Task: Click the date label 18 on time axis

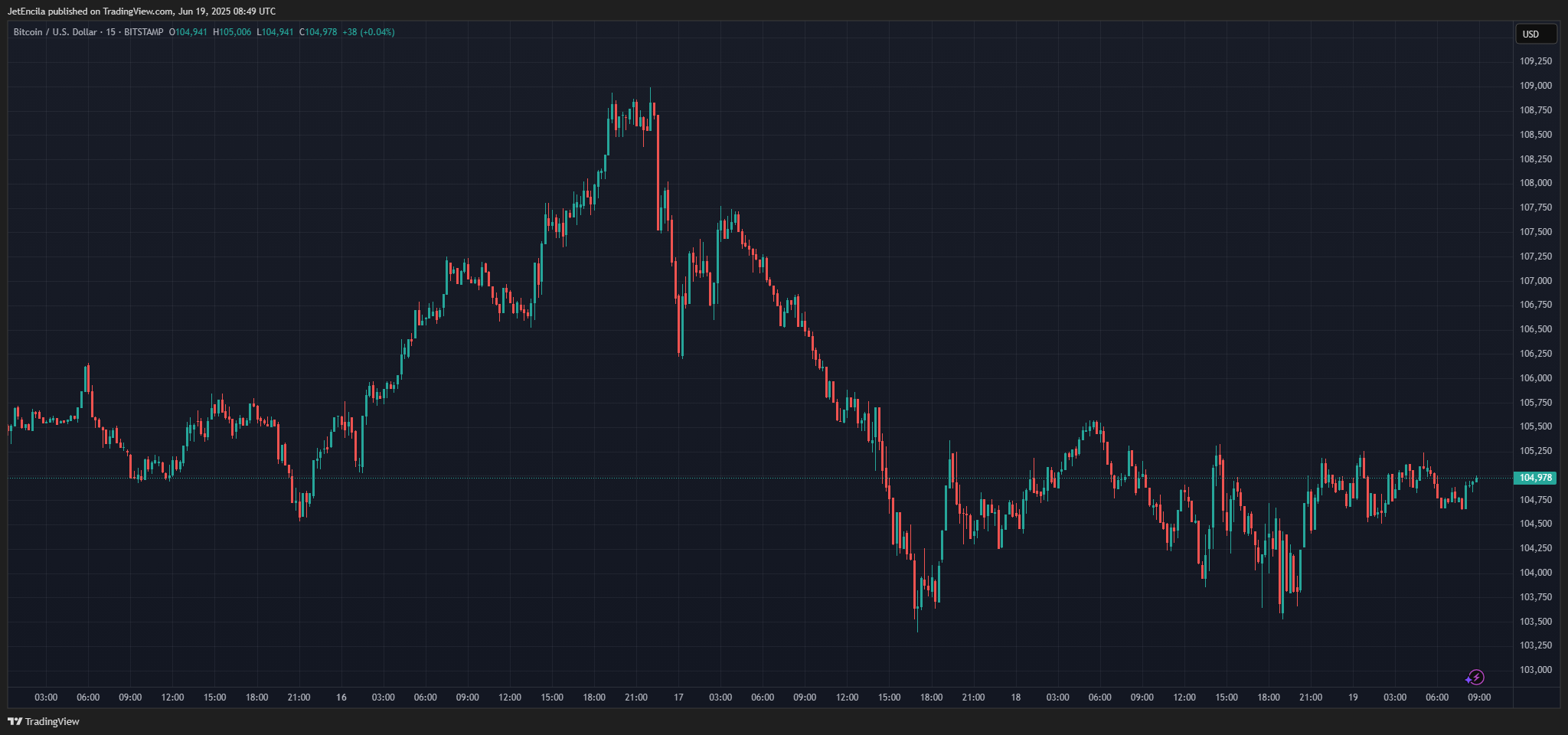Action: pyautogui.click(x=1016, y=697)
